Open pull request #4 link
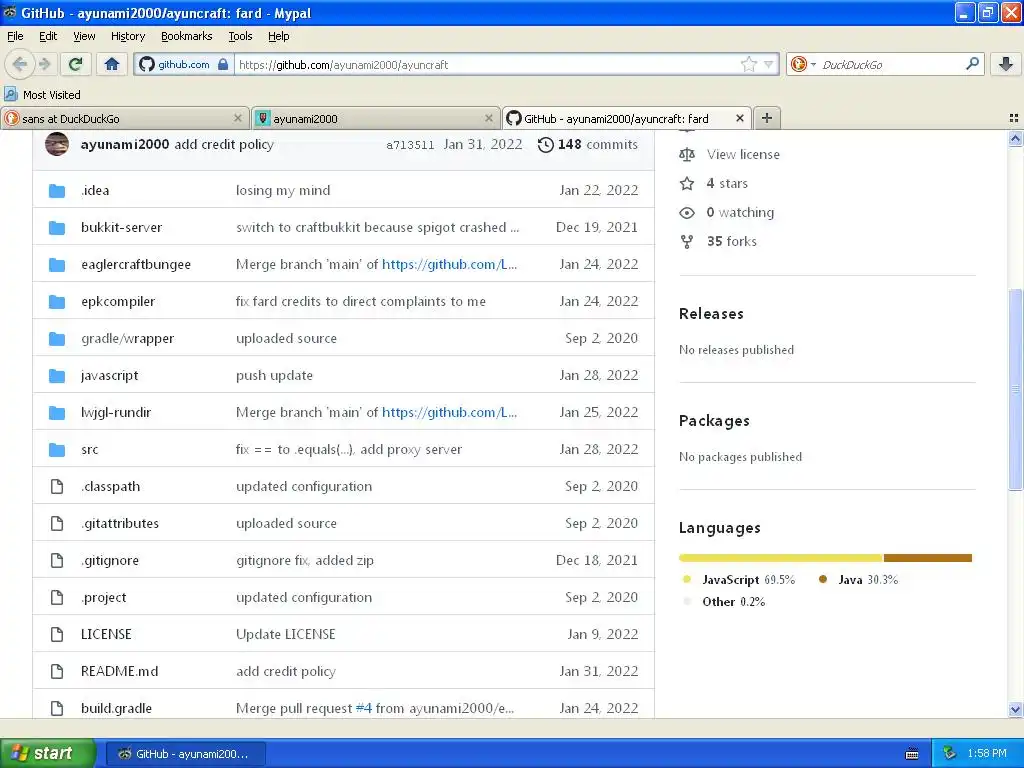1024x768 pixels. point(364,709)
